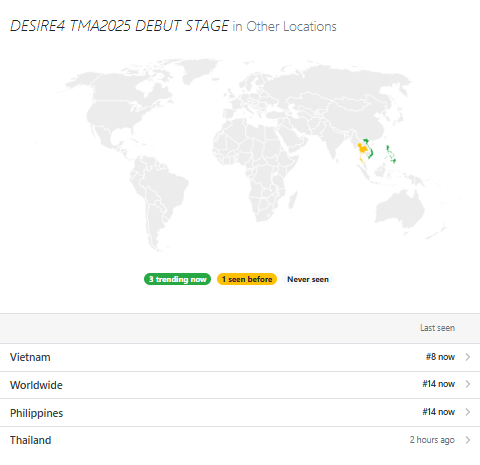Open the Worldwide row chevron
This screenshot has width=480, height=465.
[x=468, y=384]
